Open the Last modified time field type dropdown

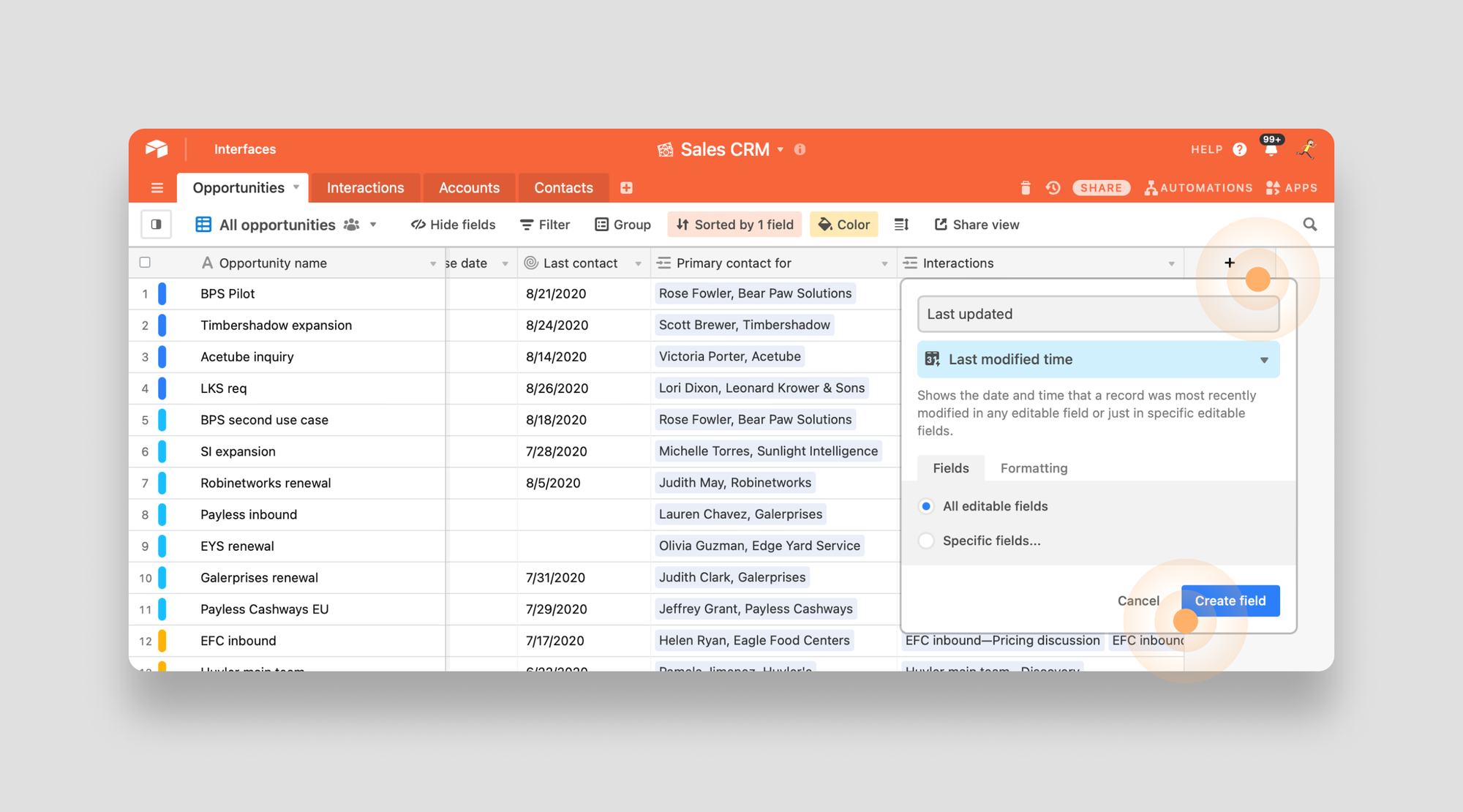point(1097,359)
